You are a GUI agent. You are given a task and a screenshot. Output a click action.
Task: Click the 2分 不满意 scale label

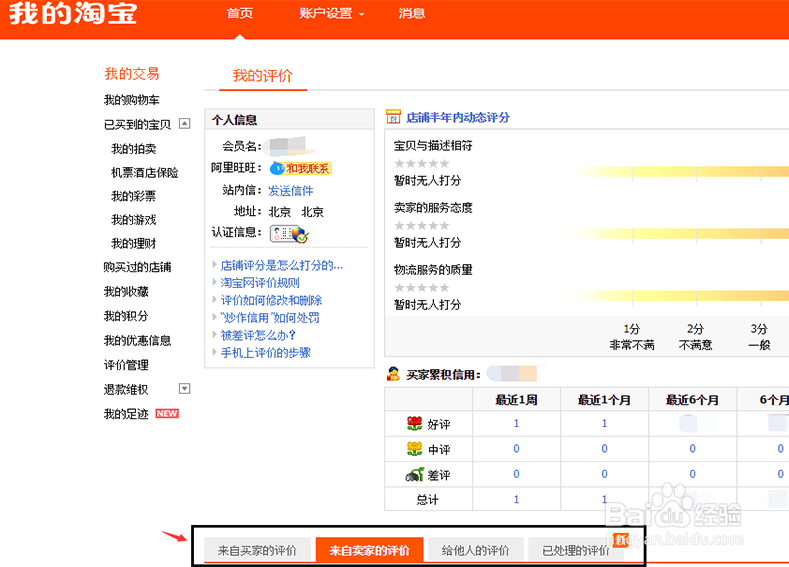695,337
